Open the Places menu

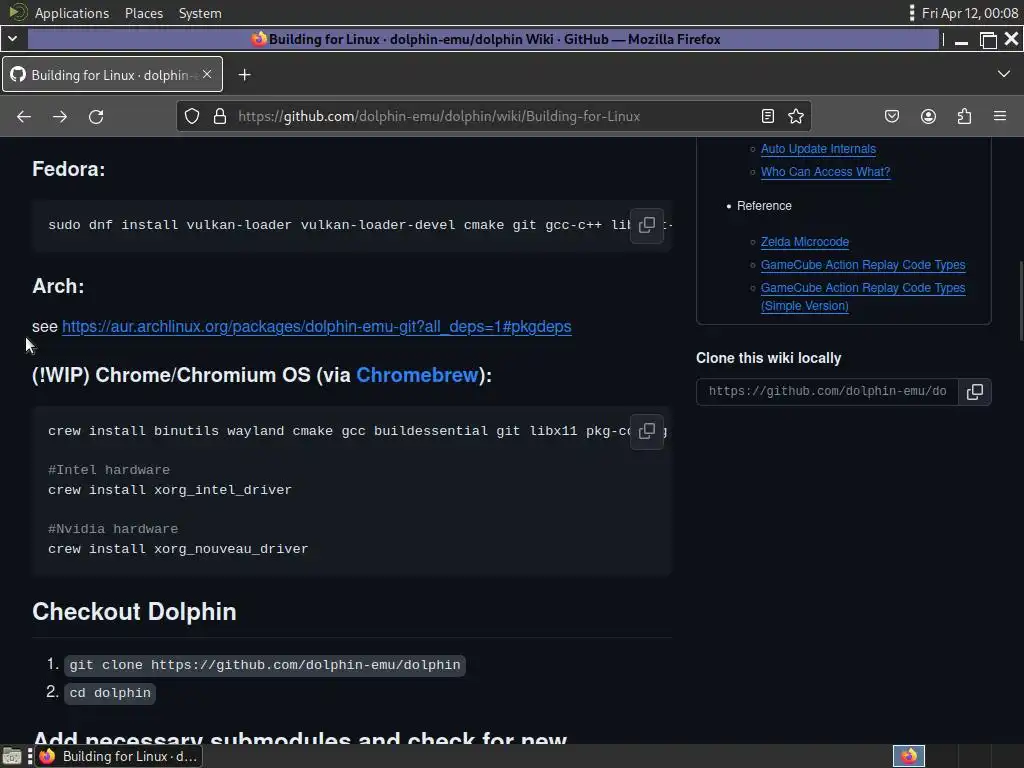(144, 13)
